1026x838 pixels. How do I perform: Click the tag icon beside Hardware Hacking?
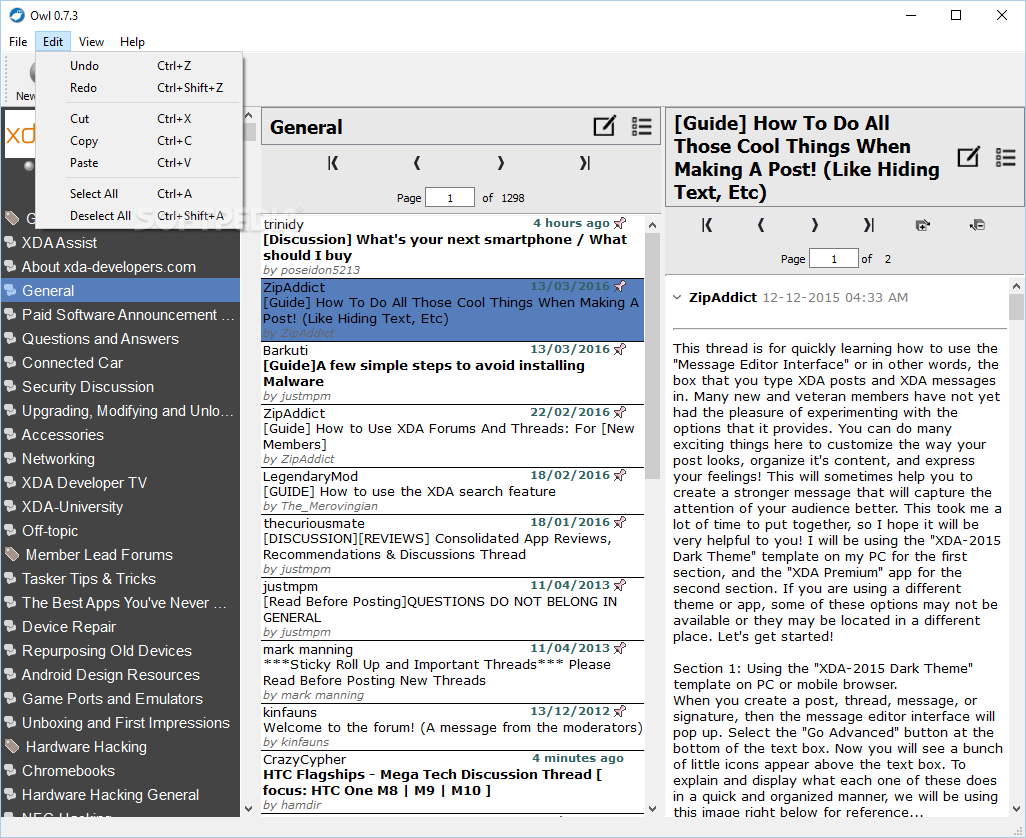11,746
